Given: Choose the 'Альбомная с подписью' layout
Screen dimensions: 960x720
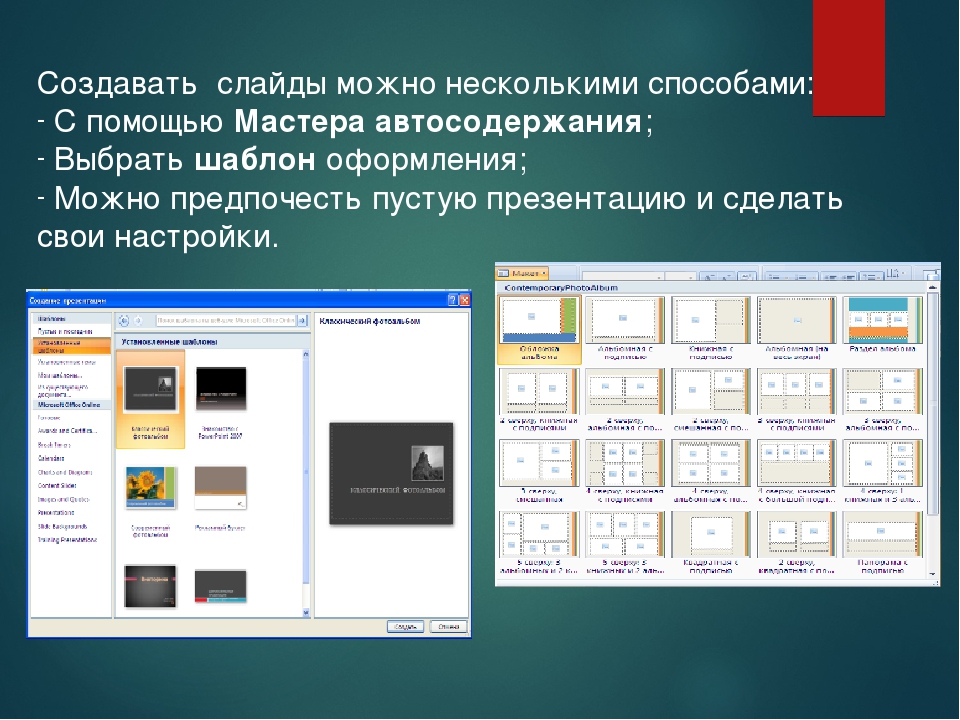Looking at the screenshot, I should 625,329.
